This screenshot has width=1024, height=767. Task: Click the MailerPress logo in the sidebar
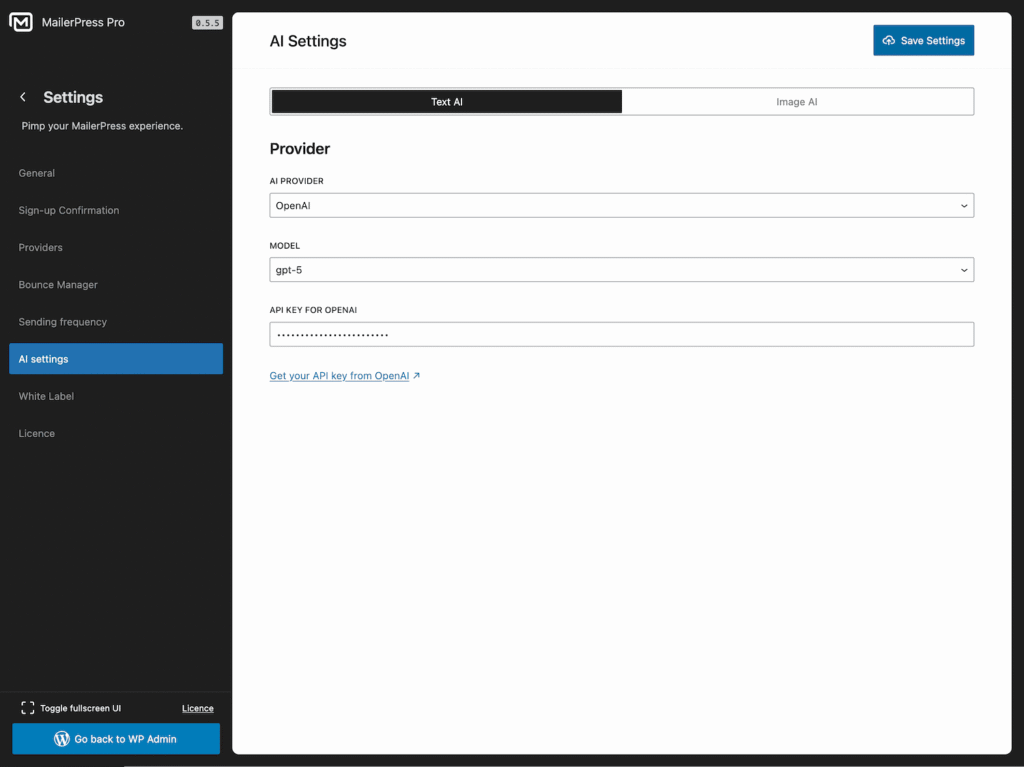(21, 22)
